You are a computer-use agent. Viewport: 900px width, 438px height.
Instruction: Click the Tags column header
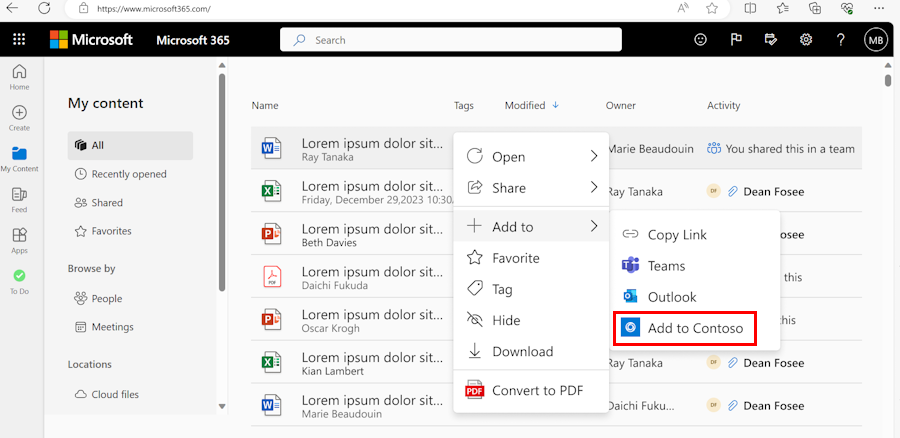click(x=464, y=106)
